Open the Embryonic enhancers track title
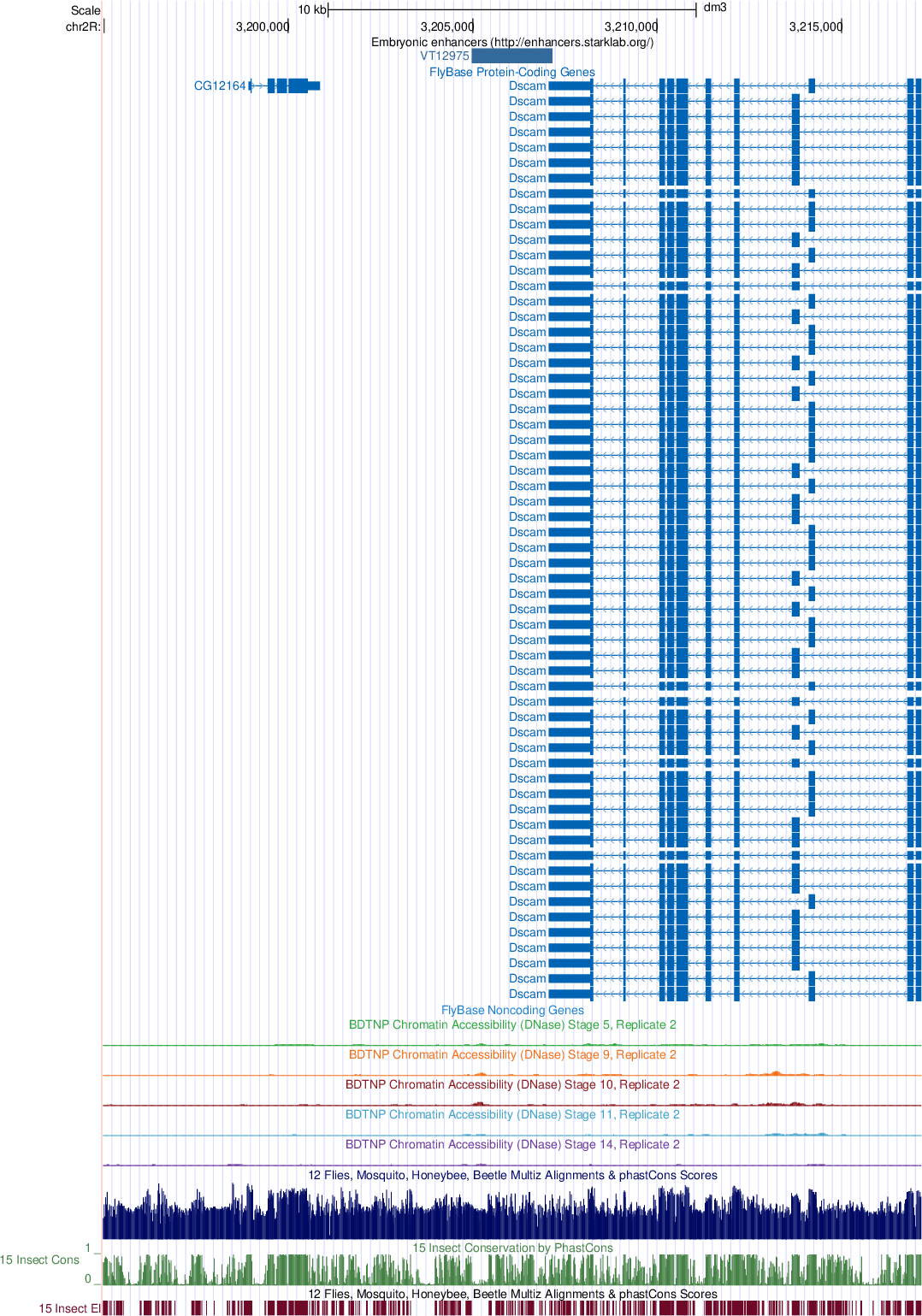The image size is (922, 1316). (x=512, y=42)
